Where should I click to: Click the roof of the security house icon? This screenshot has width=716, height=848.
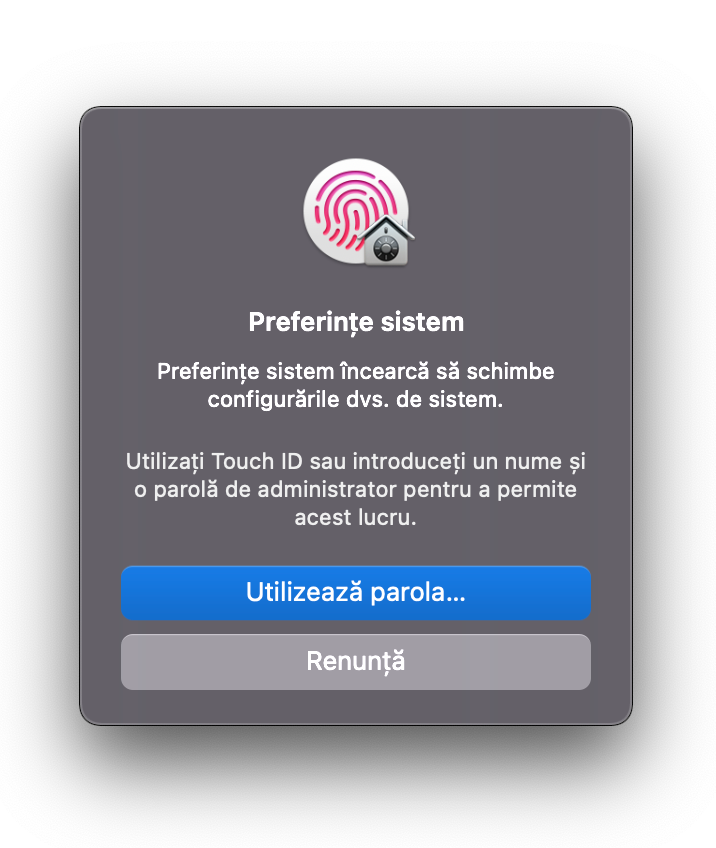pos(386,227)
